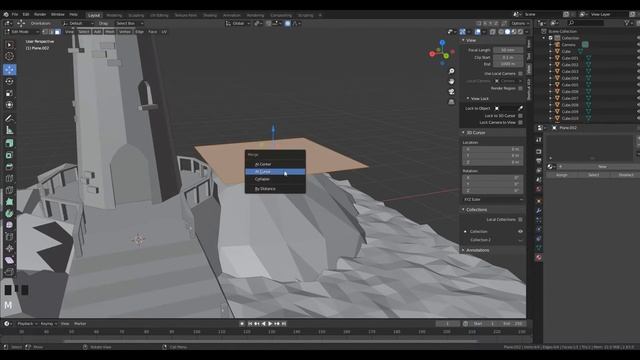
Task: Choose By Distance in Merge menu
Action: tap(275, 189)
